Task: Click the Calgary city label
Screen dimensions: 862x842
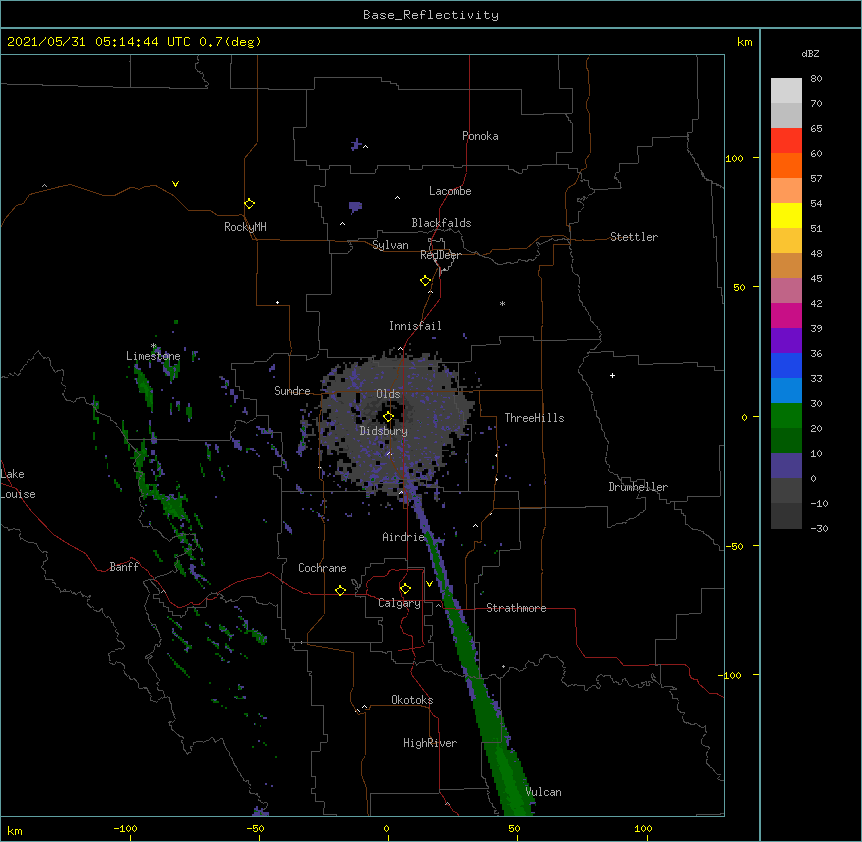Action: coord(399,603)
